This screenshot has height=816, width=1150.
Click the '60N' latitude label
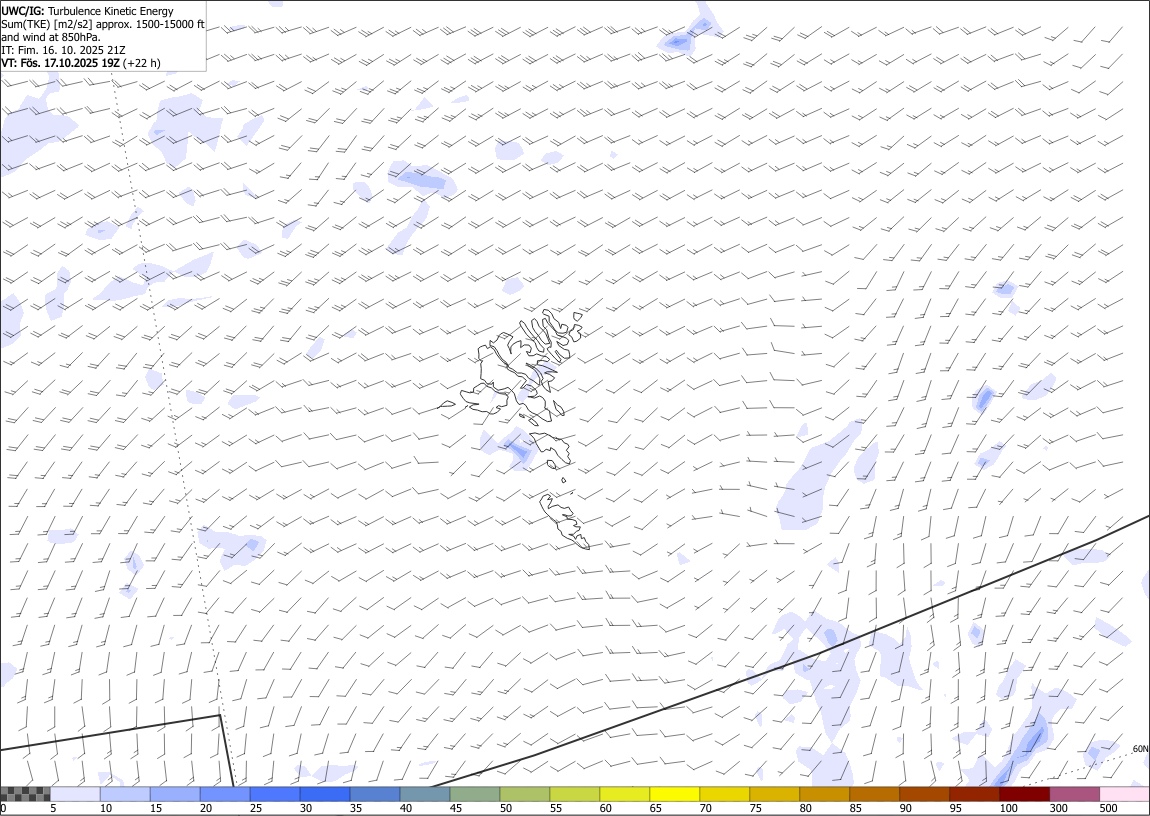point(1140,749)
